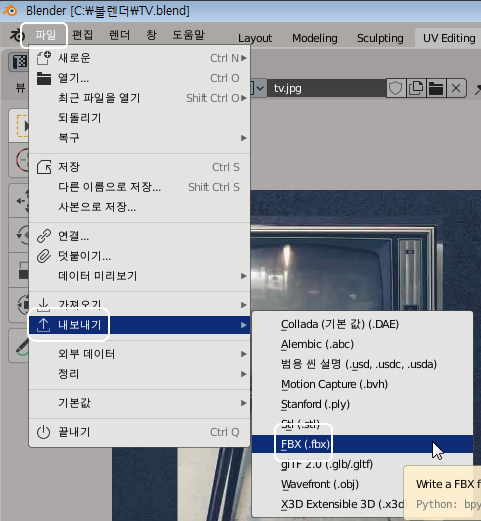Open the 내보내기 export submenu
Screen dimensions: 481x521
point(140,325)
